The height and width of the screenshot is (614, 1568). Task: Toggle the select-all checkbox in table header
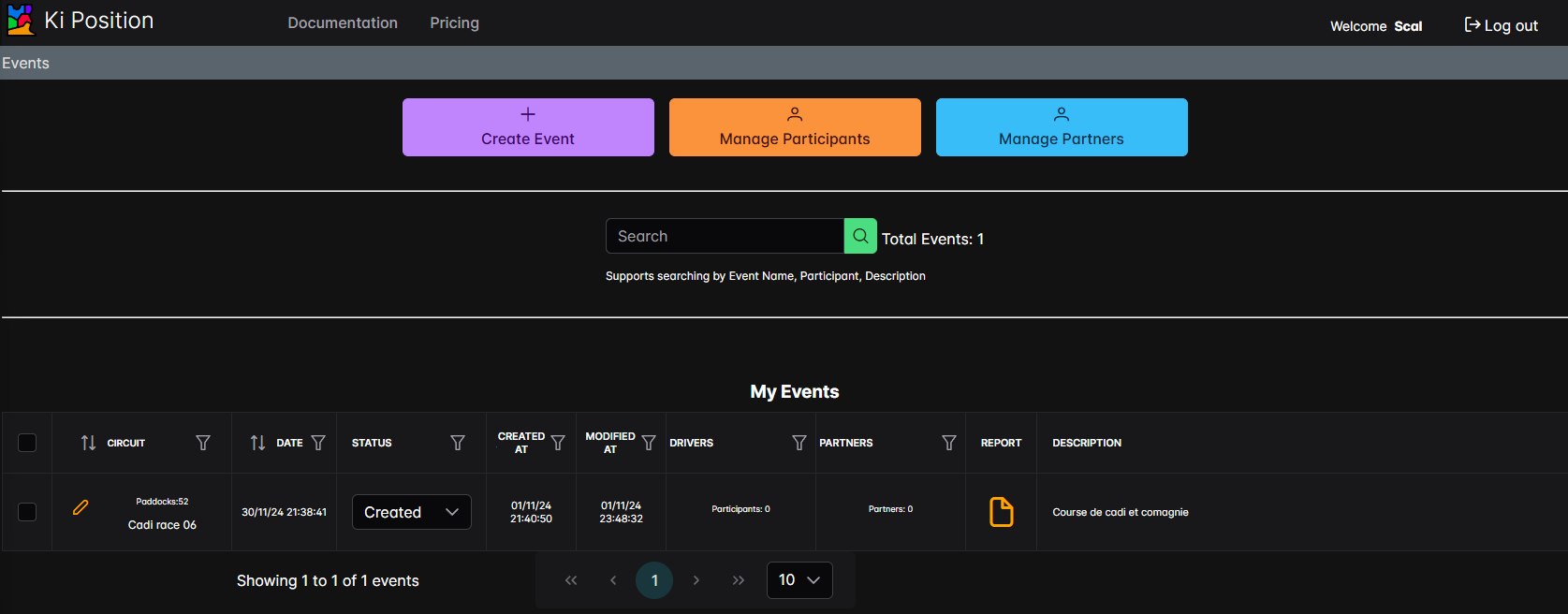click(27, 443)
